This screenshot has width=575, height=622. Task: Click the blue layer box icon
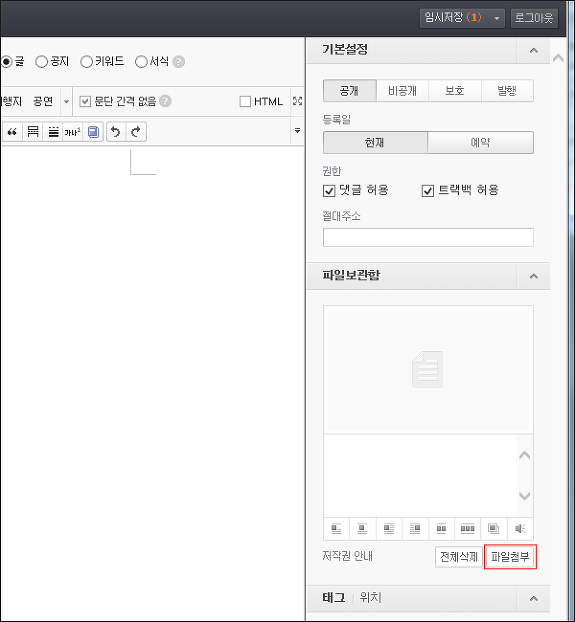coord(93,132)
